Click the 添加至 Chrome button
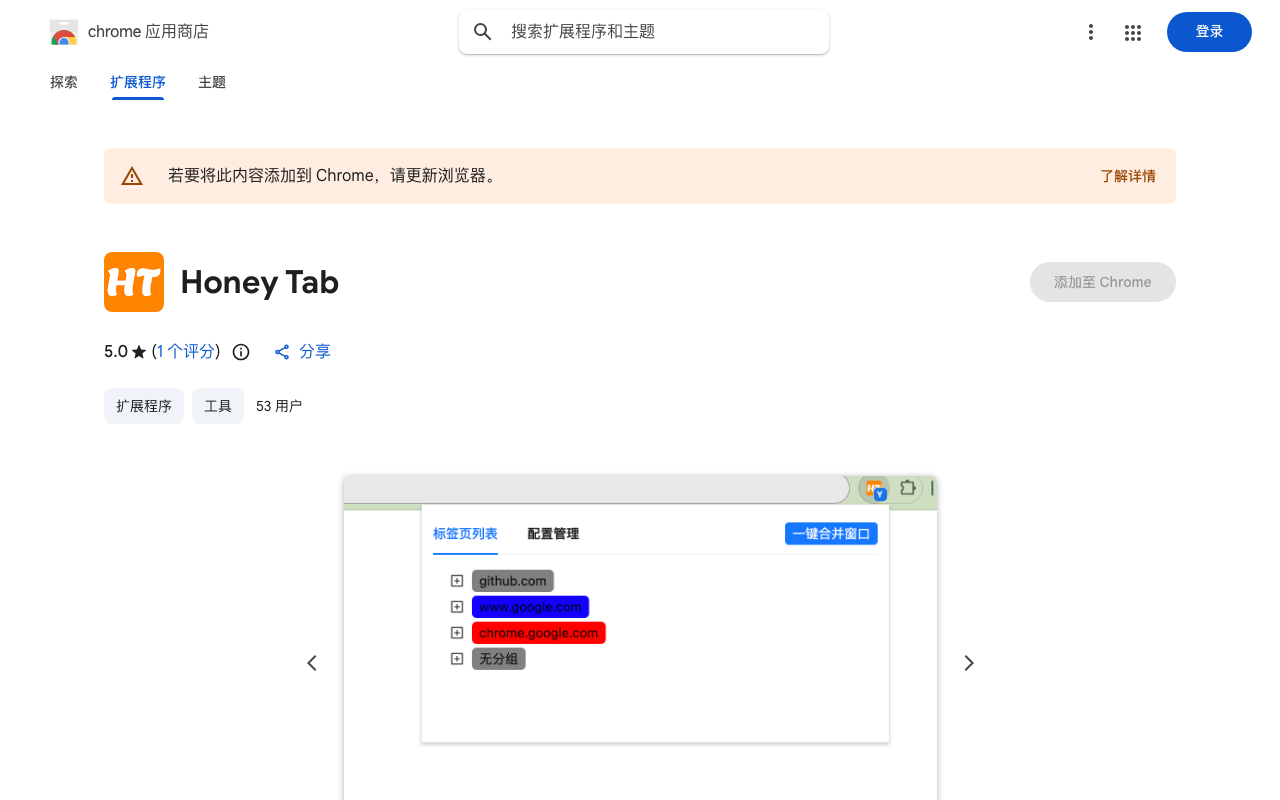1280x800 pixels. coord(1103,282)
